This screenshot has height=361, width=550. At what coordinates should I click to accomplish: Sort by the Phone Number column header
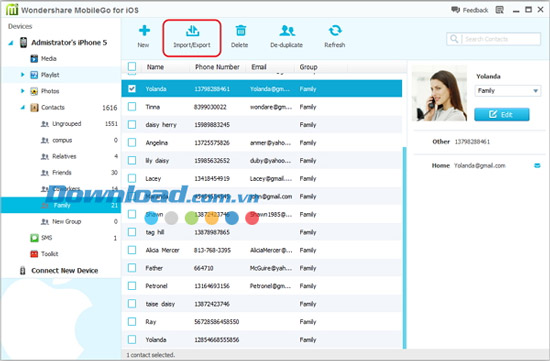pyautogui.click(x=217, y=67)
